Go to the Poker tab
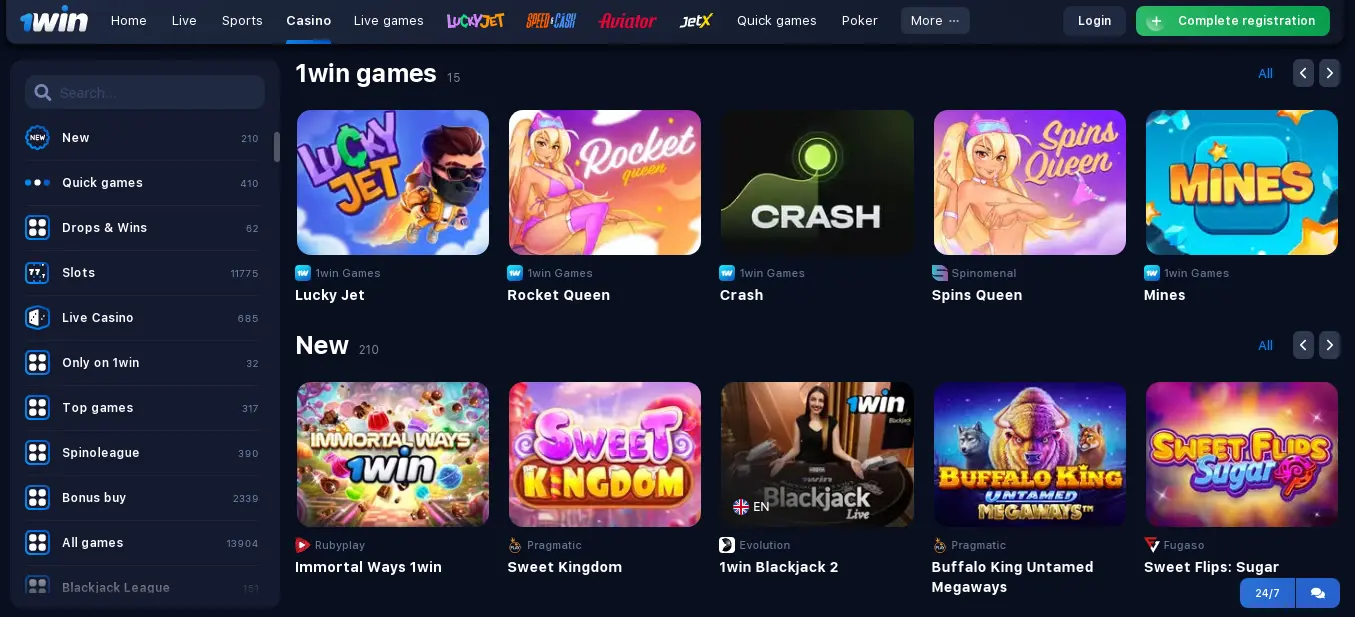1355x617 pixels. (x=860, y=20)
